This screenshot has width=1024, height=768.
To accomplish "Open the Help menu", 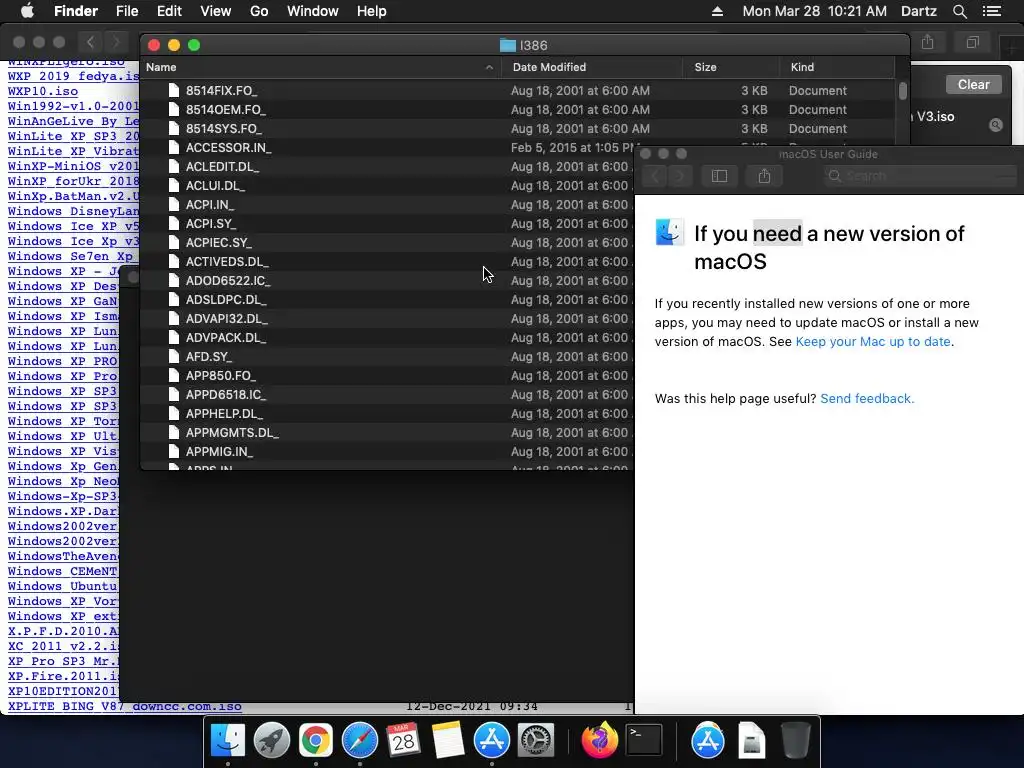I will coord(372,11).
